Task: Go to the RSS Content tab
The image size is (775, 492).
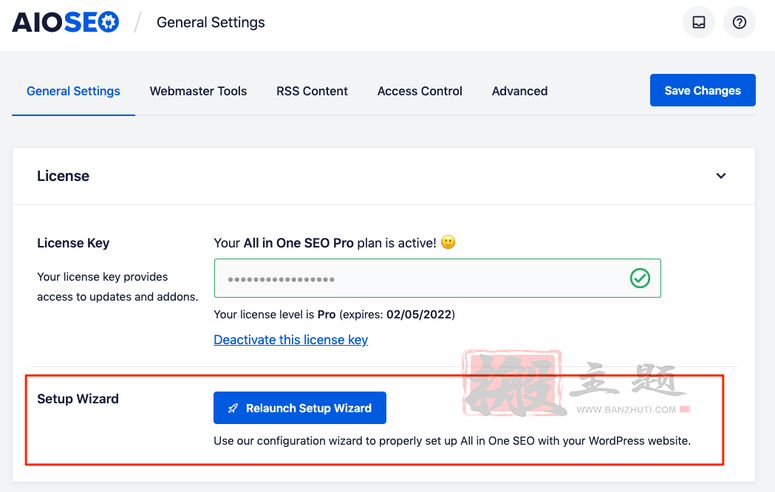Action: (x=312, y=91)
